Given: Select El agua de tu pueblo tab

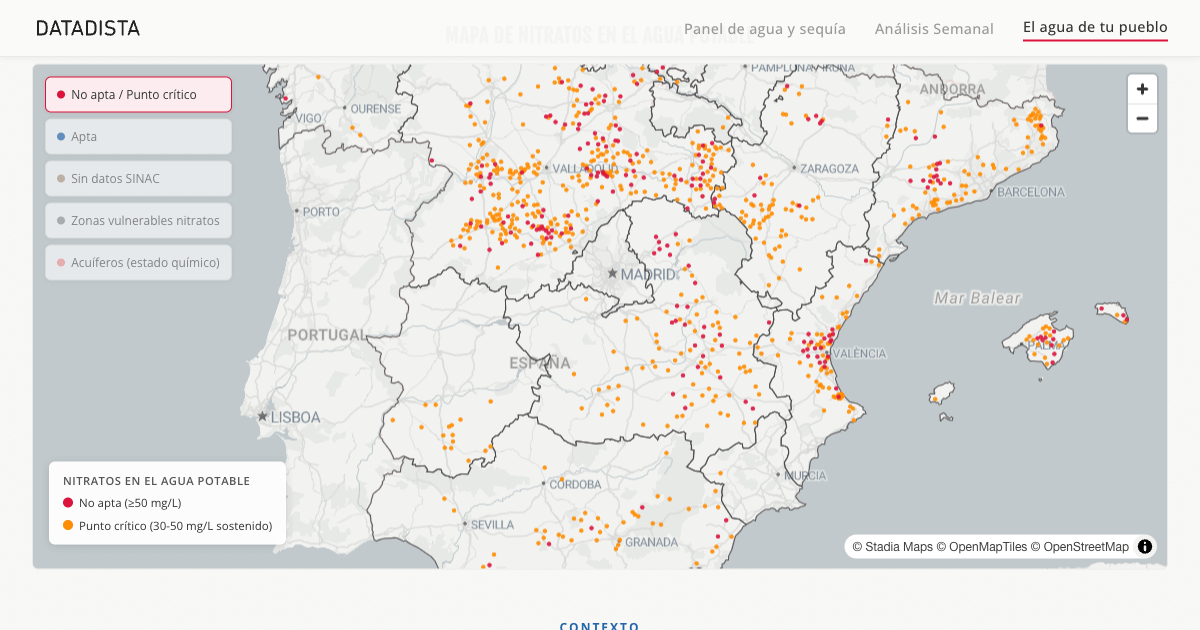Looking at the screenshot, I should pyautogui.click(x=1095, y=28).
